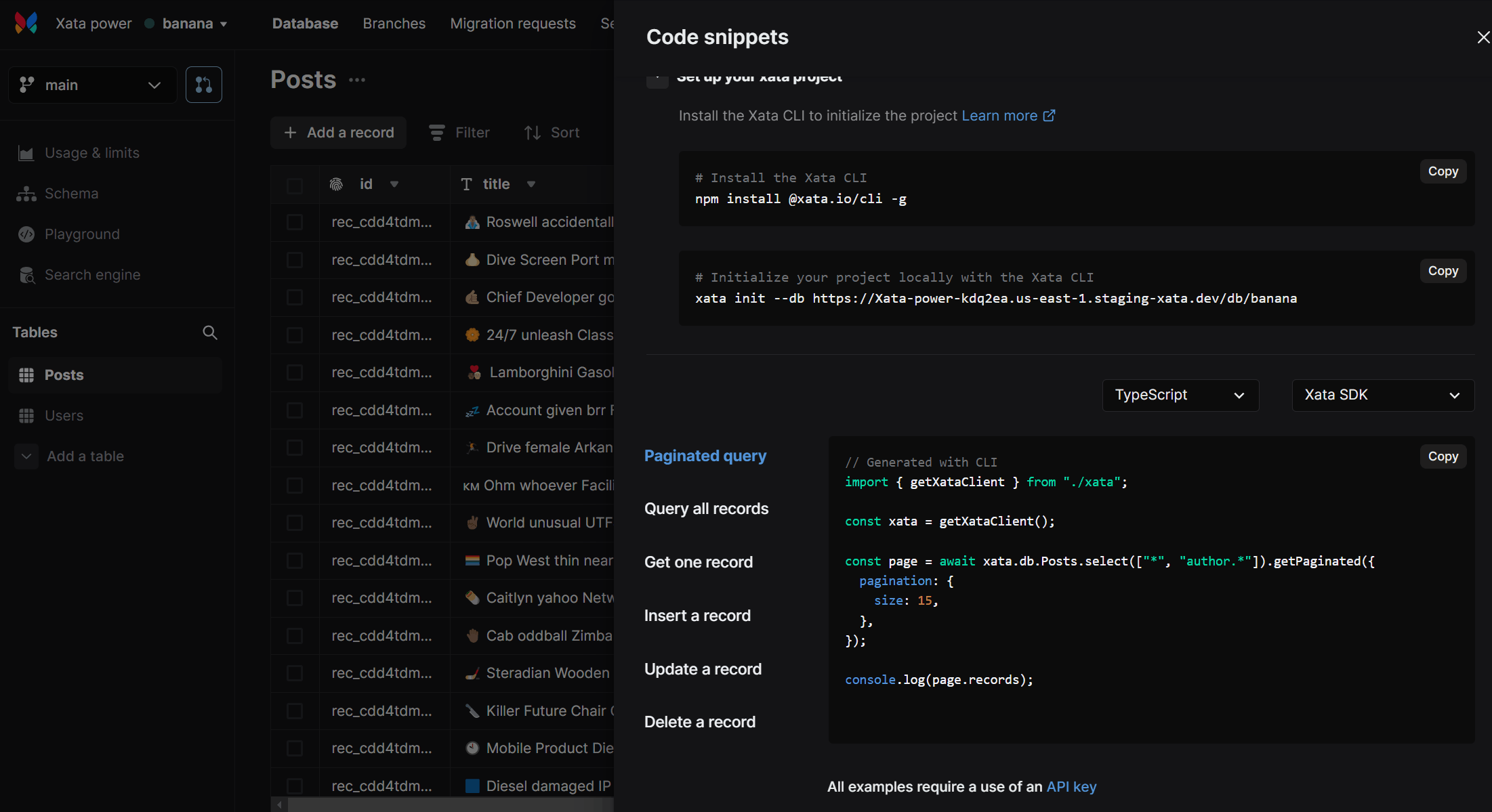The image size is (1492, 812).
Task: Toggle the select-all rows checkbox in header
Action: pyautogui.click(x=295, y=186)
